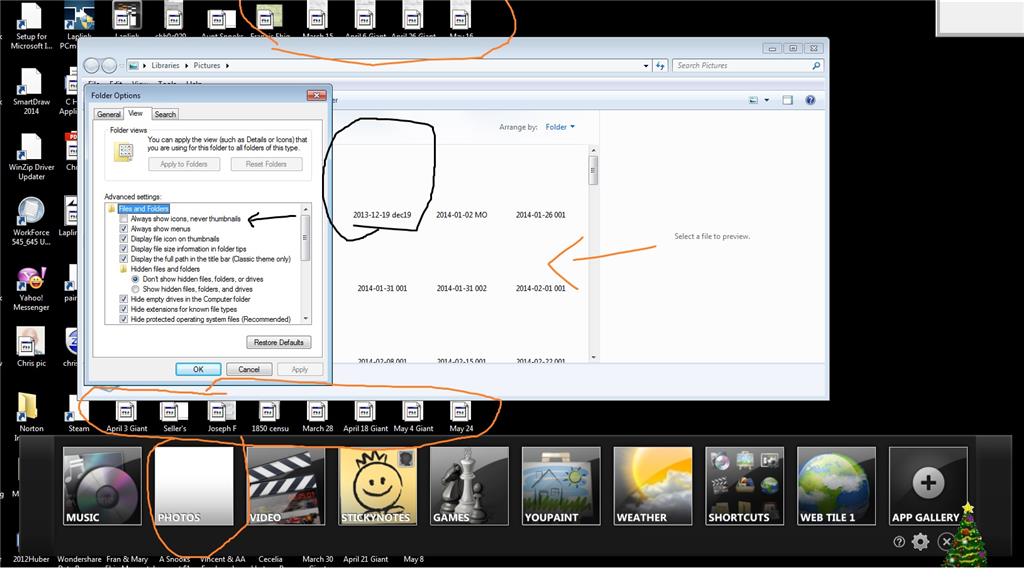
Task: Open the SHORTCUTS tile
Action: pos(744,486)
